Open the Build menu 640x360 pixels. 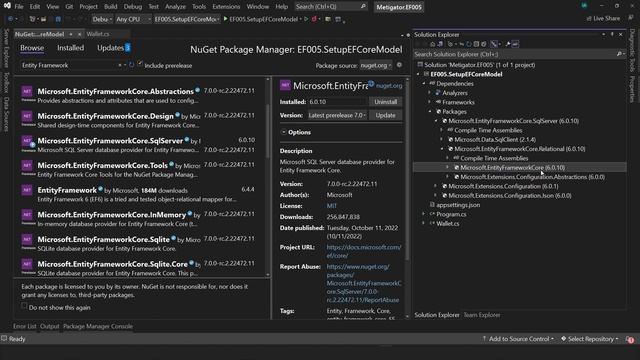pos(110,7)
